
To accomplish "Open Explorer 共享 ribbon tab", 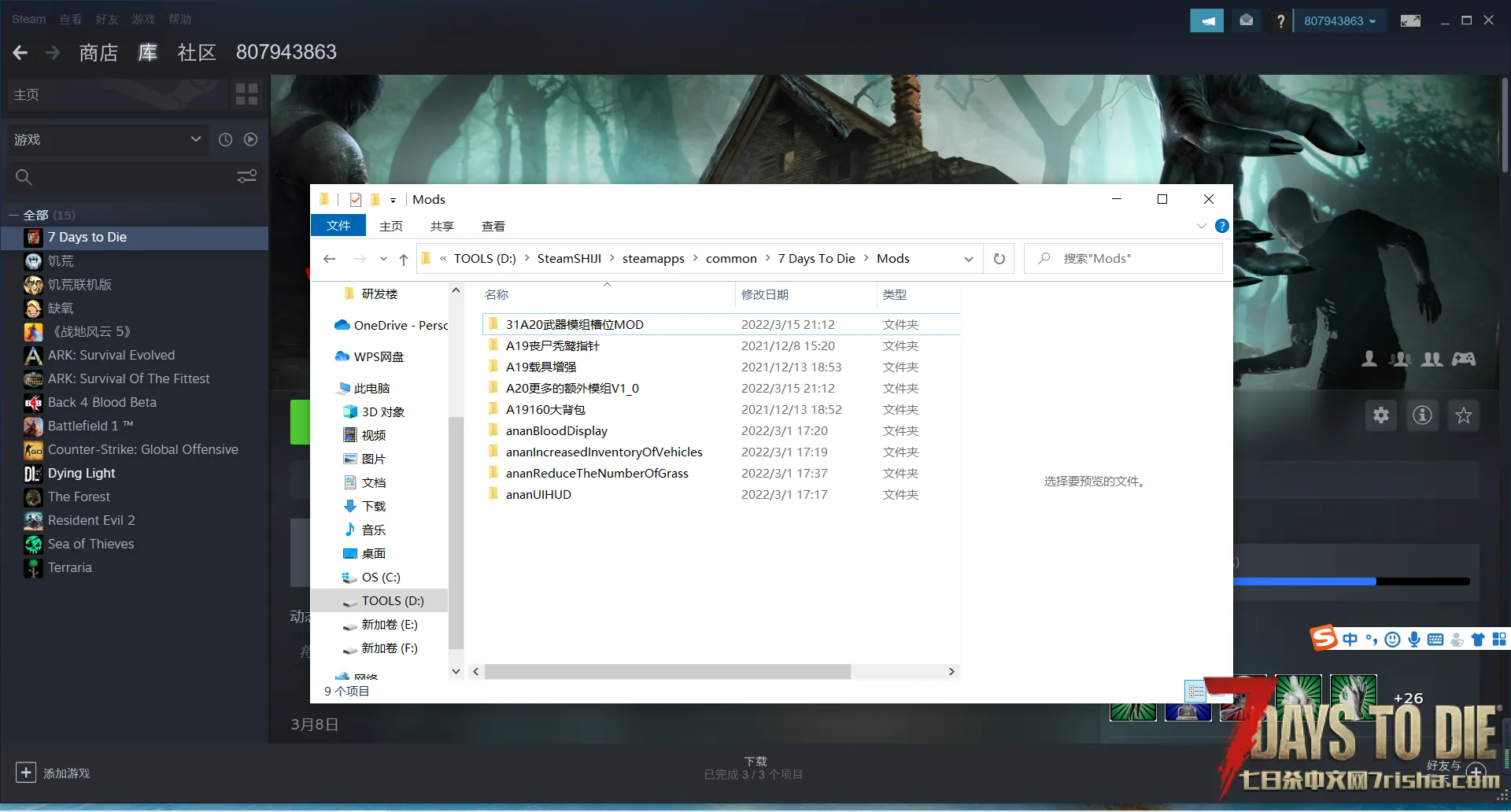I will [442, 227].
